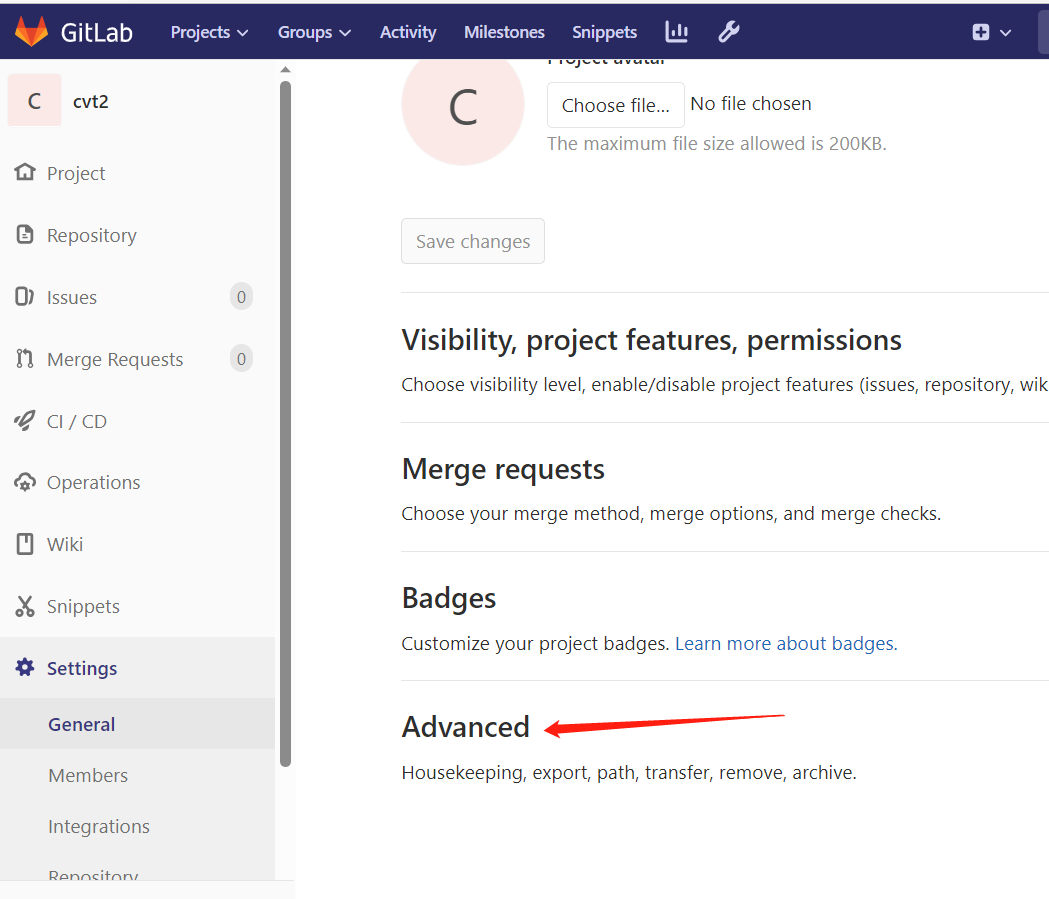Click the GitLab fox logo
This screenshot has height=899, width=1049.
(x=31, y=32)
